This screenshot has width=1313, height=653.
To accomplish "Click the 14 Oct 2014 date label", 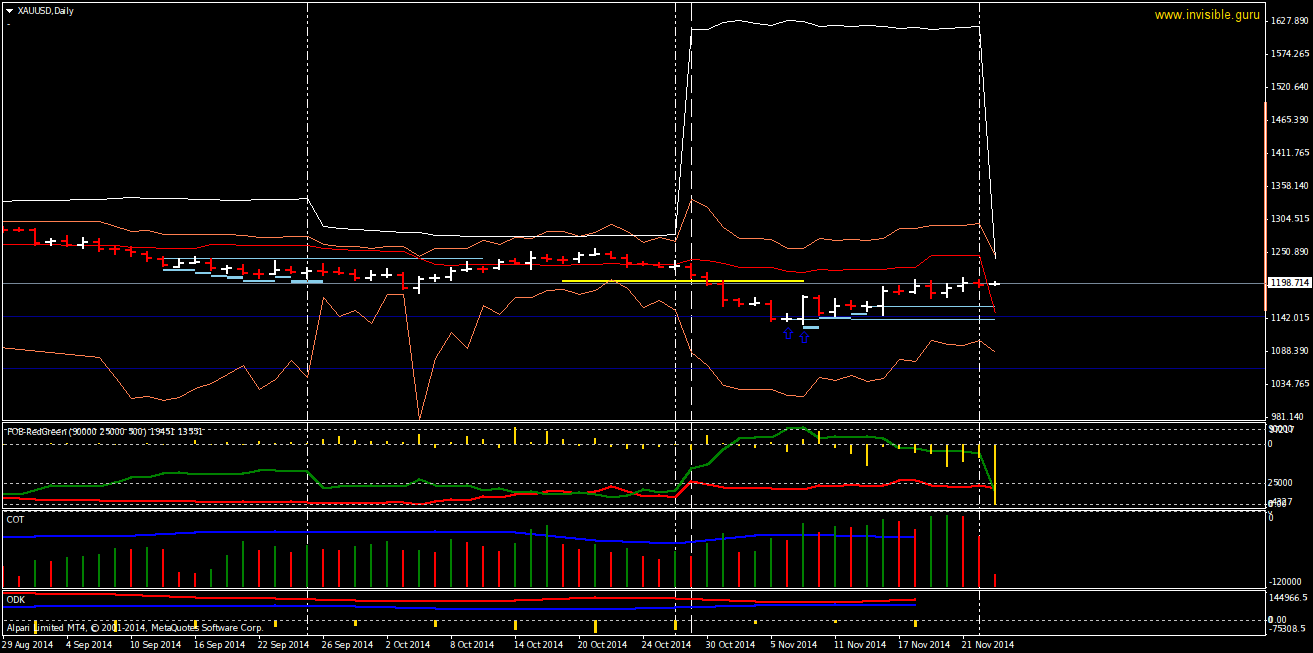I will [x=539, y=645].
